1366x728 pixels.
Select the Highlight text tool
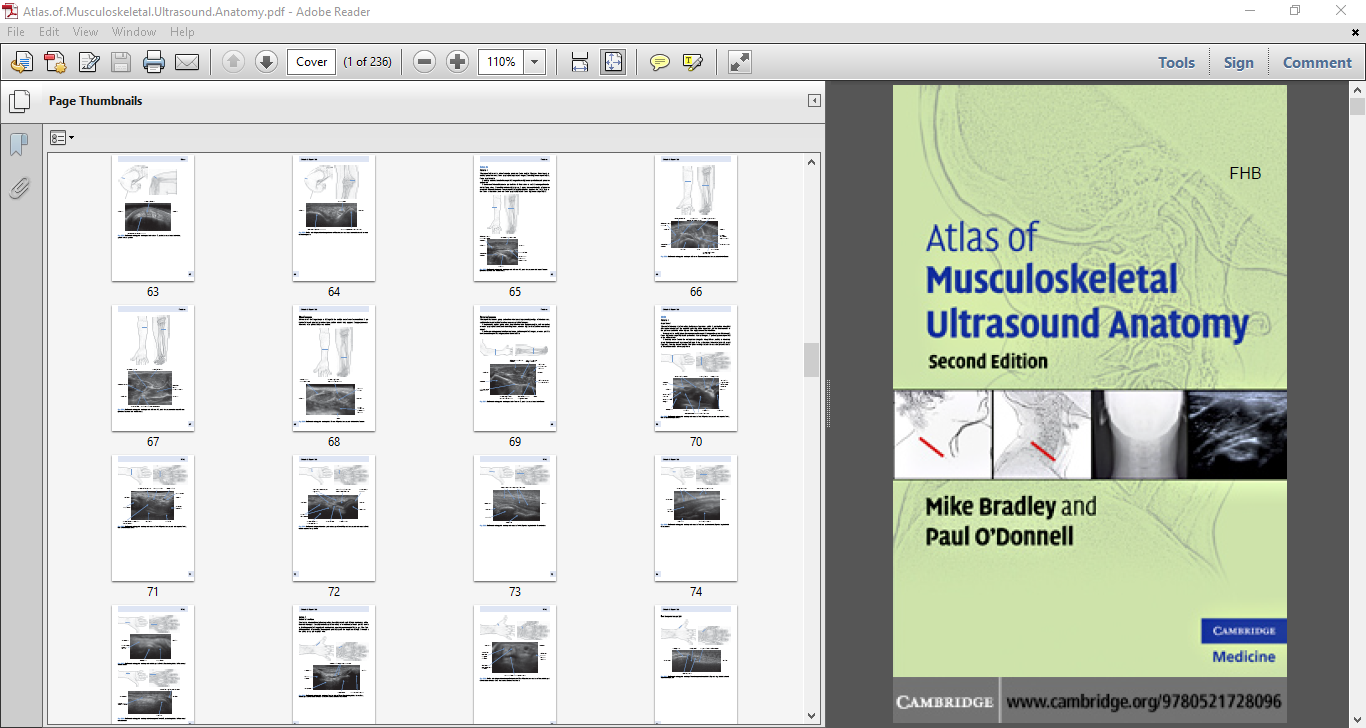693,62
